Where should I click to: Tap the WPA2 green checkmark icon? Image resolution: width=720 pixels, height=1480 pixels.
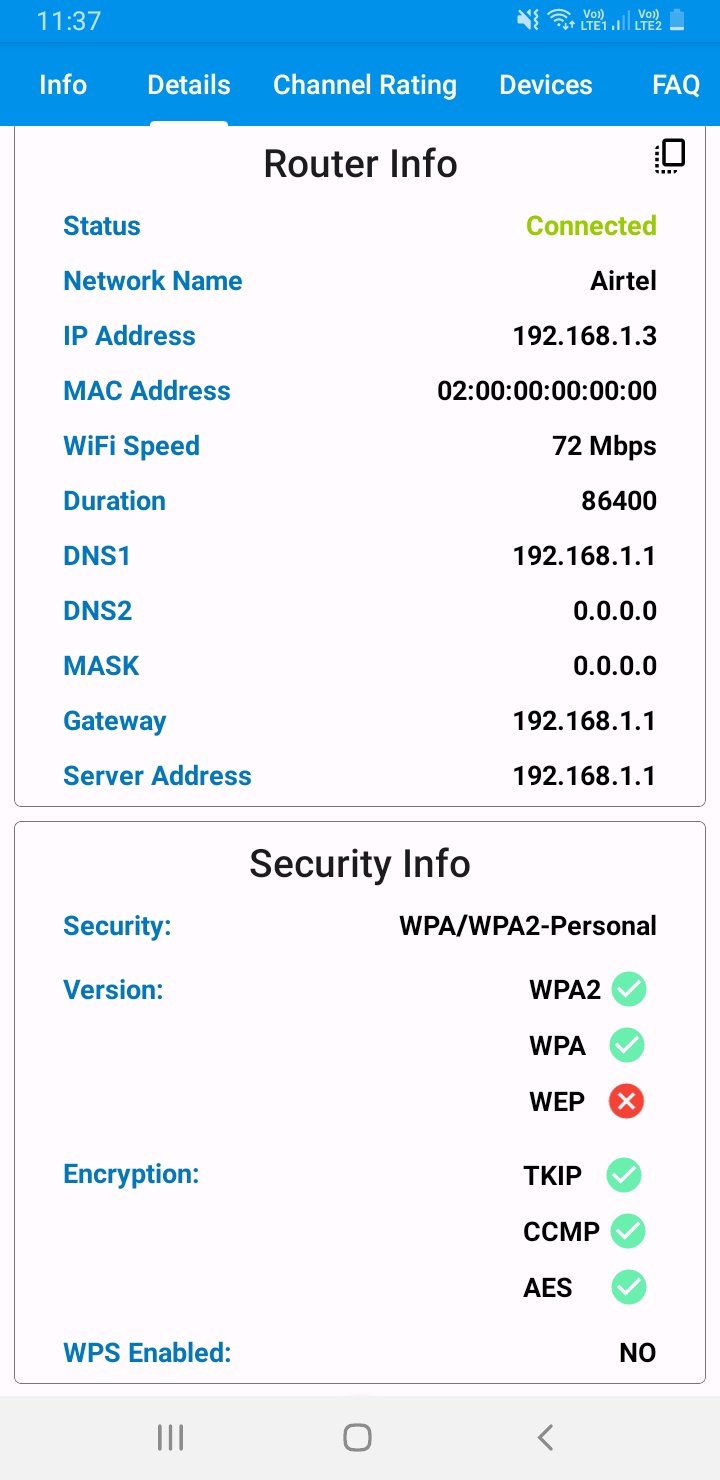[x=629, y=990]
